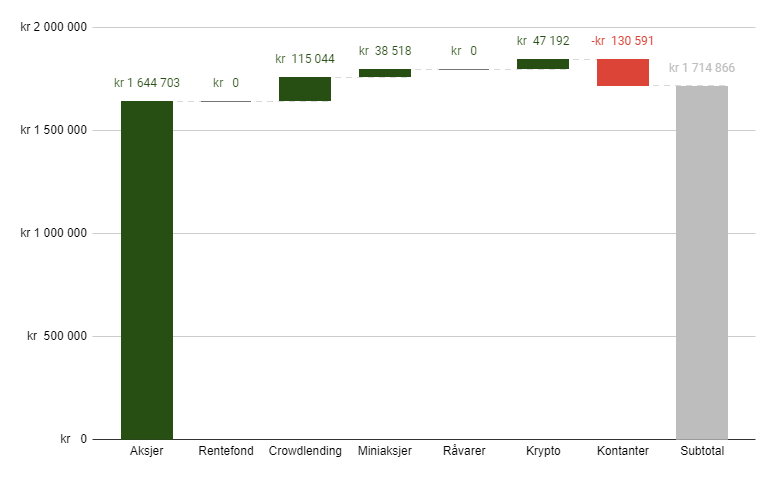Select the green Crowdlending bar
Viewport: 778px width, 480px height.
pyautogui.click(x=305, y=89)
